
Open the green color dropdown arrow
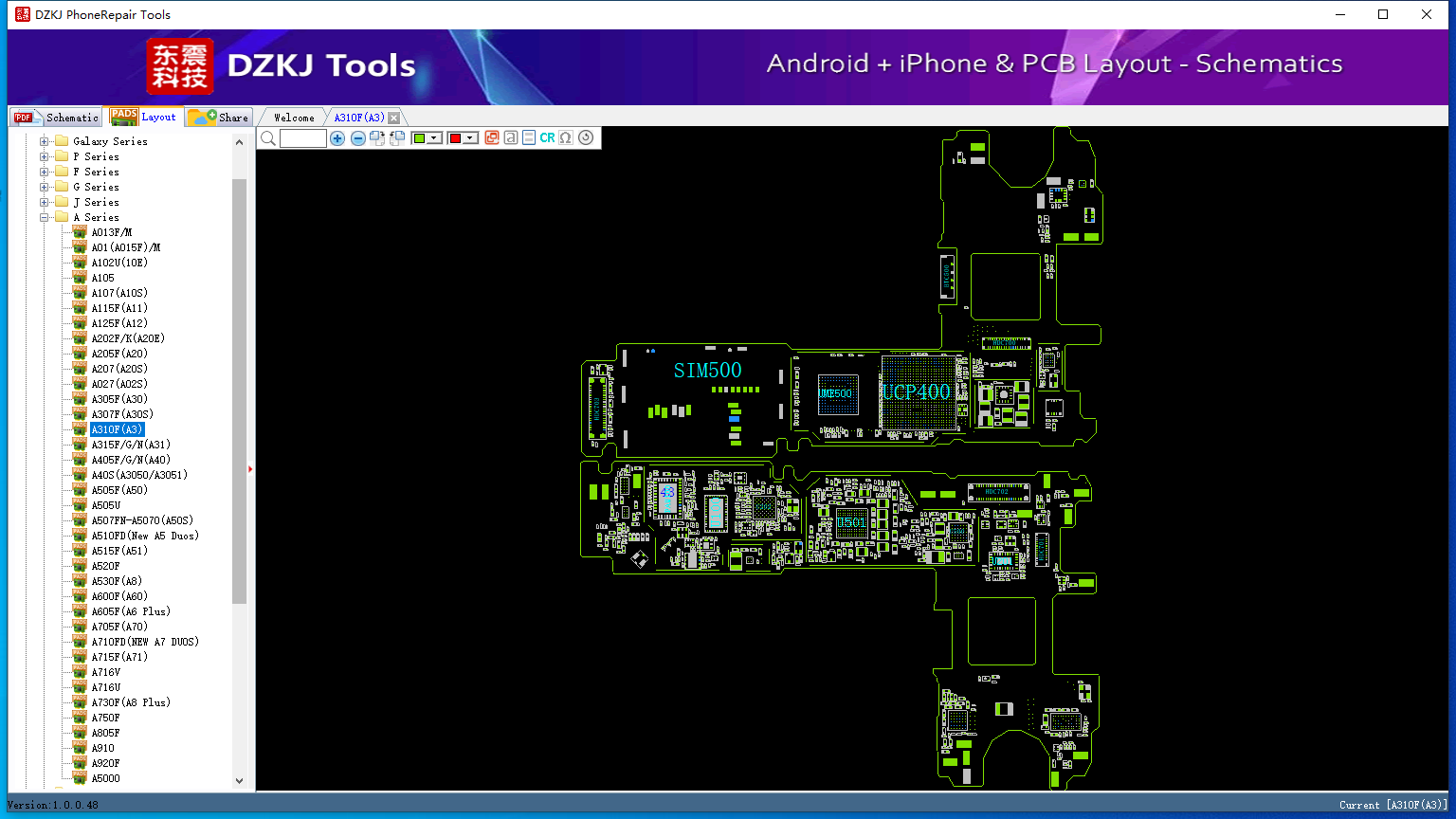(x=434, y=138)
